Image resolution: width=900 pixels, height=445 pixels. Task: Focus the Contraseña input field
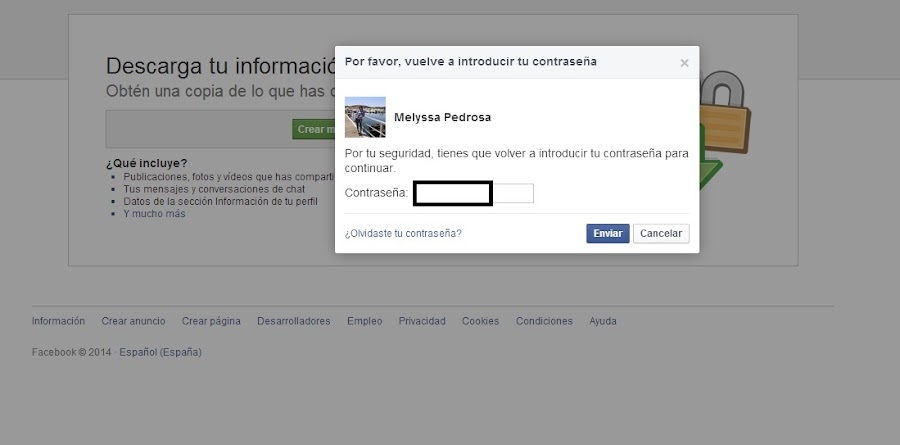(474, 193)
